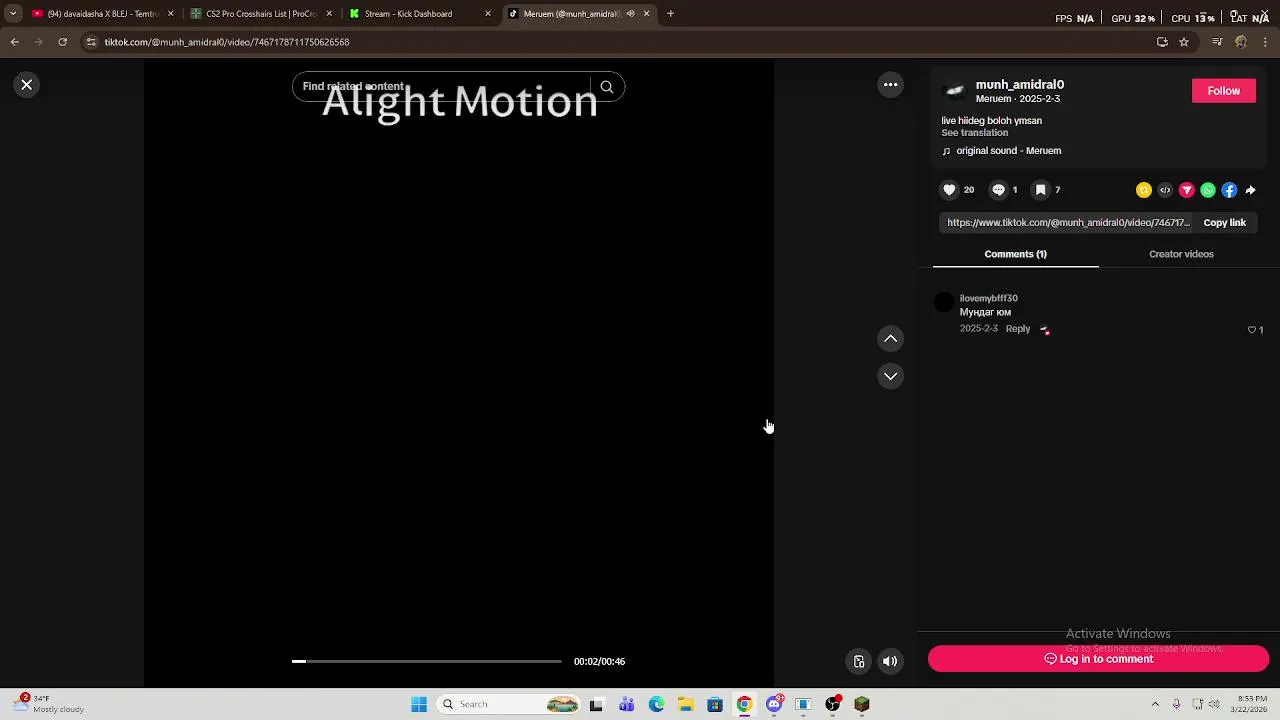Click the yellow repost icon
The image size is (1280, 720).
(x=1144, y=190)
